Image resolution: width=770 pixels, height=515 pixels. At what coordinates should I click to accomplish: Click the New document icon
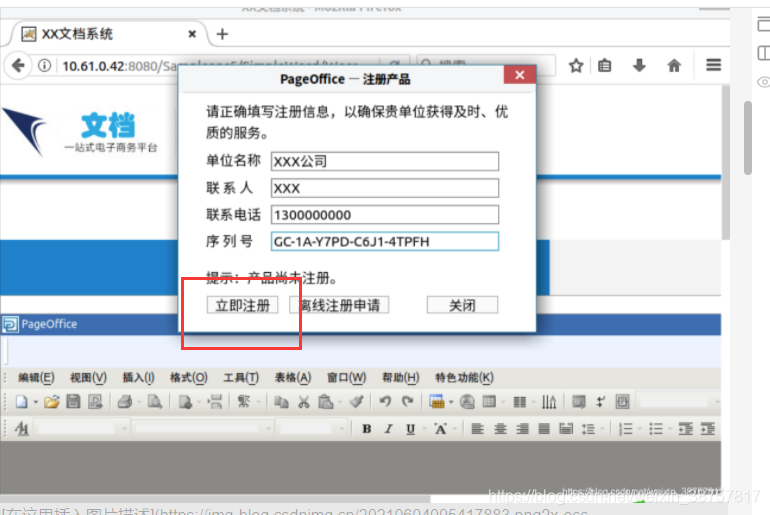point(21,402)
